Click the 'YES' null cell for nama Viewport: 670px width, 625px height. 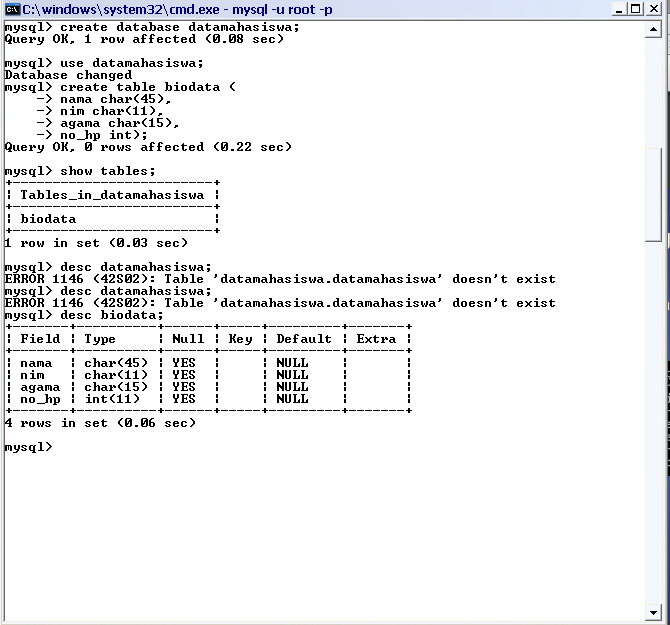pyautogui.click(x=184, y=363)
